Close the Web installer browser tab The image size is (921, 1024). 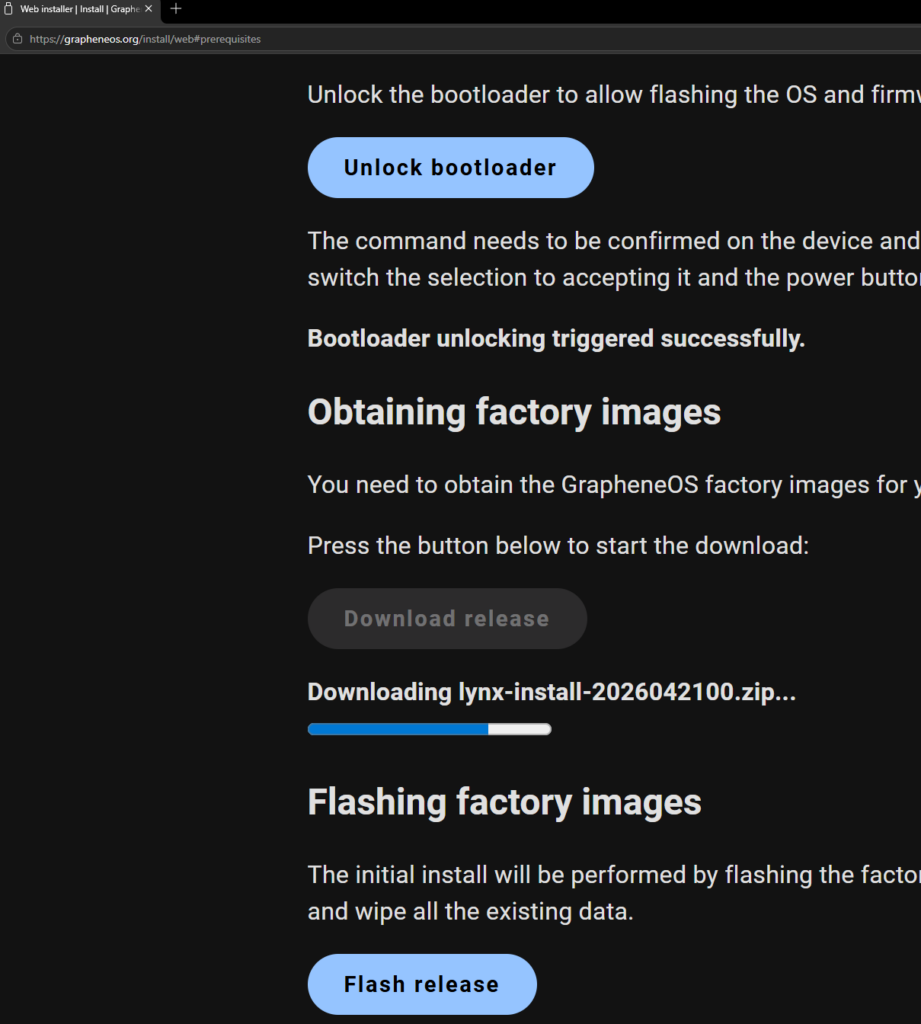click(x=148, y=9)
